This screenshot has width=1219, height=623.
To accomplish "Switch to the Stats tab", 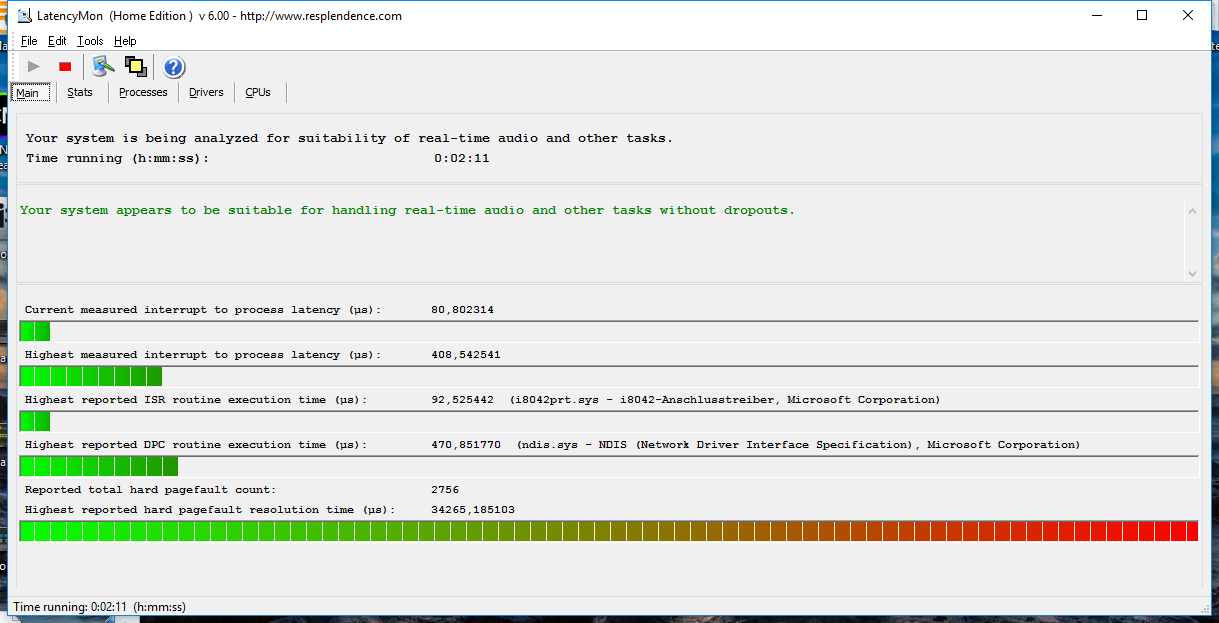I will click(x=80, y=93).
